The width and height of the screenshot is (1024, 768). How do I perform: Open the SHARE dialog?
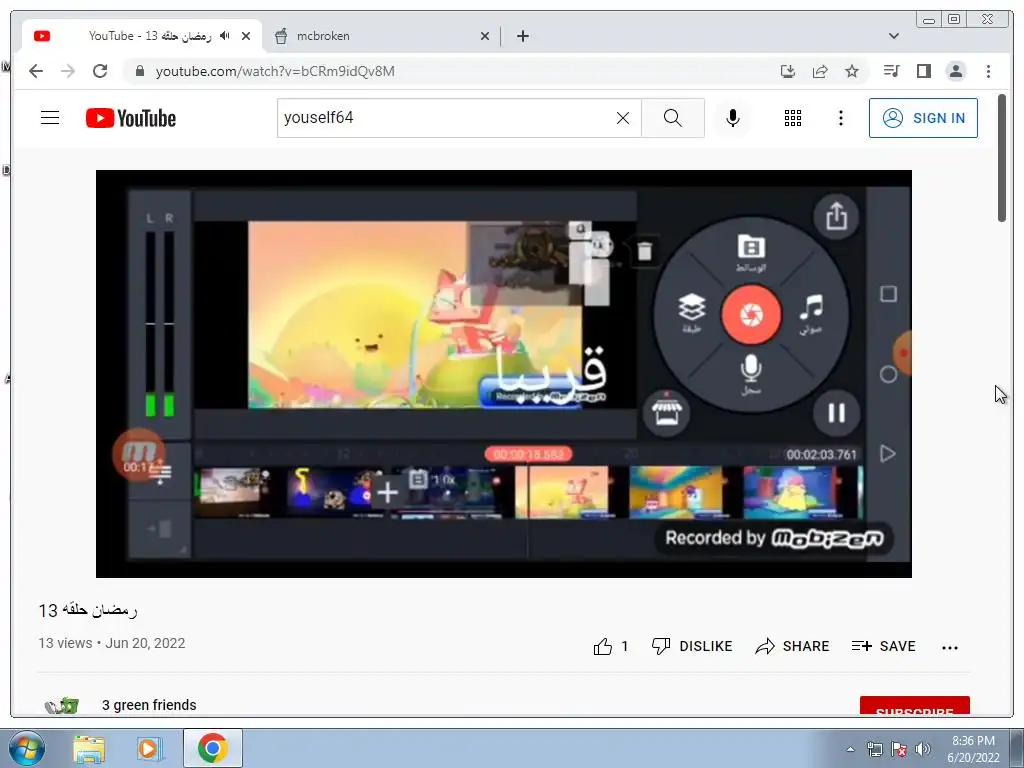[792, 647]
